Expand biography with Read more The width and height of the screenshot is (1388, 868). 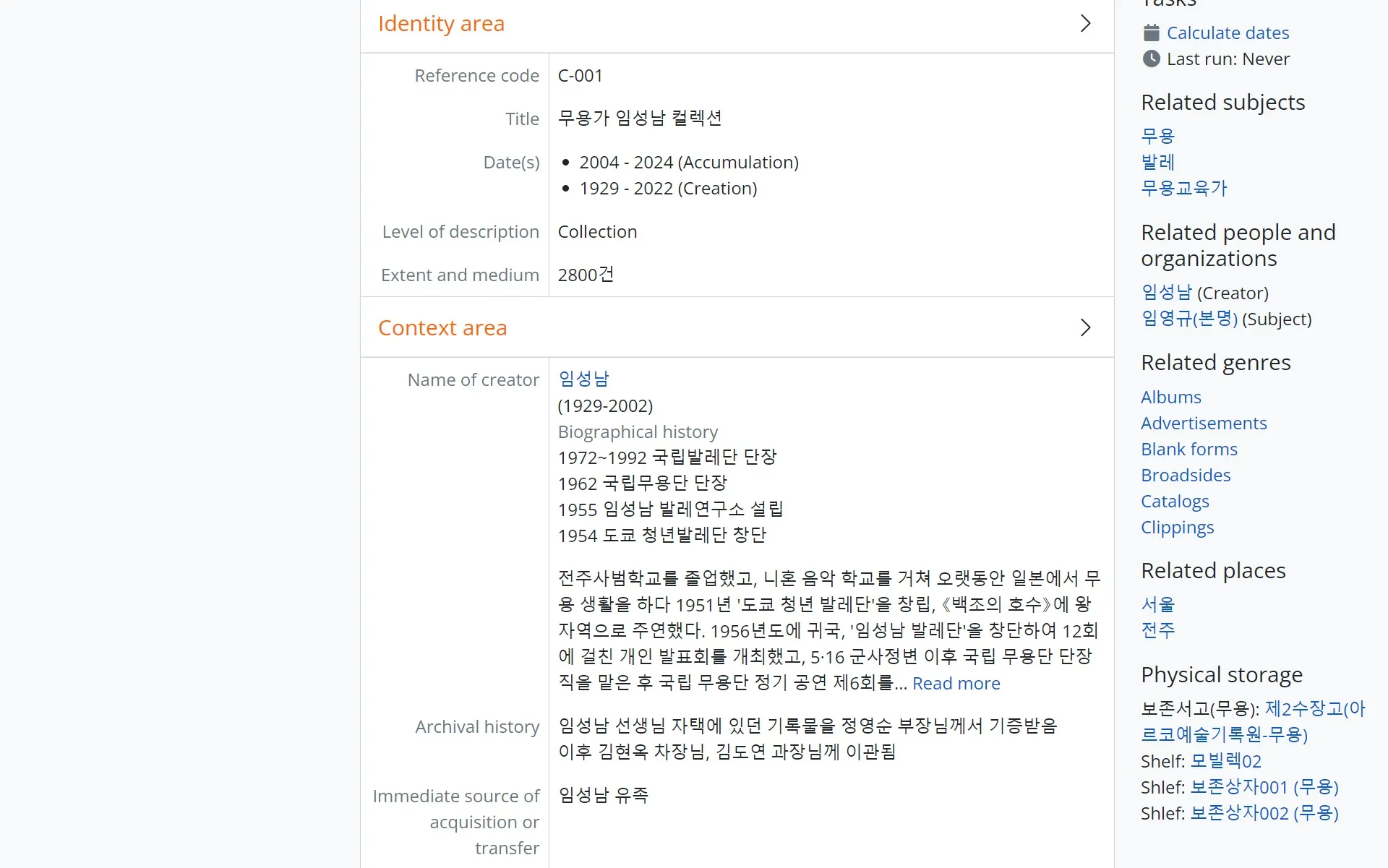click(956, 683)
